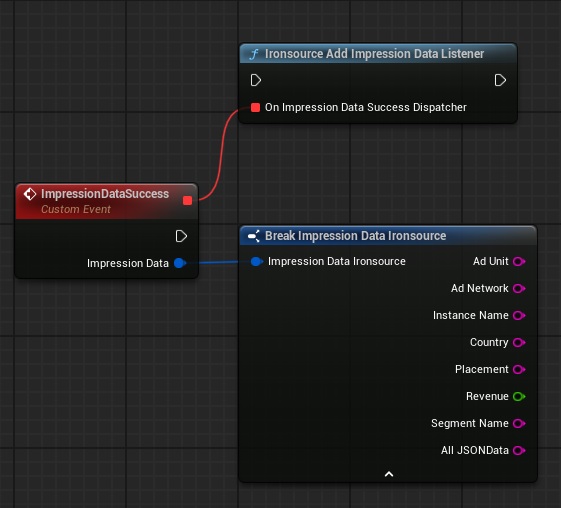Viewport: 561px width, 508px height.
Task: Click the Custom Event subtitle text
Action: tap(76, 209)
